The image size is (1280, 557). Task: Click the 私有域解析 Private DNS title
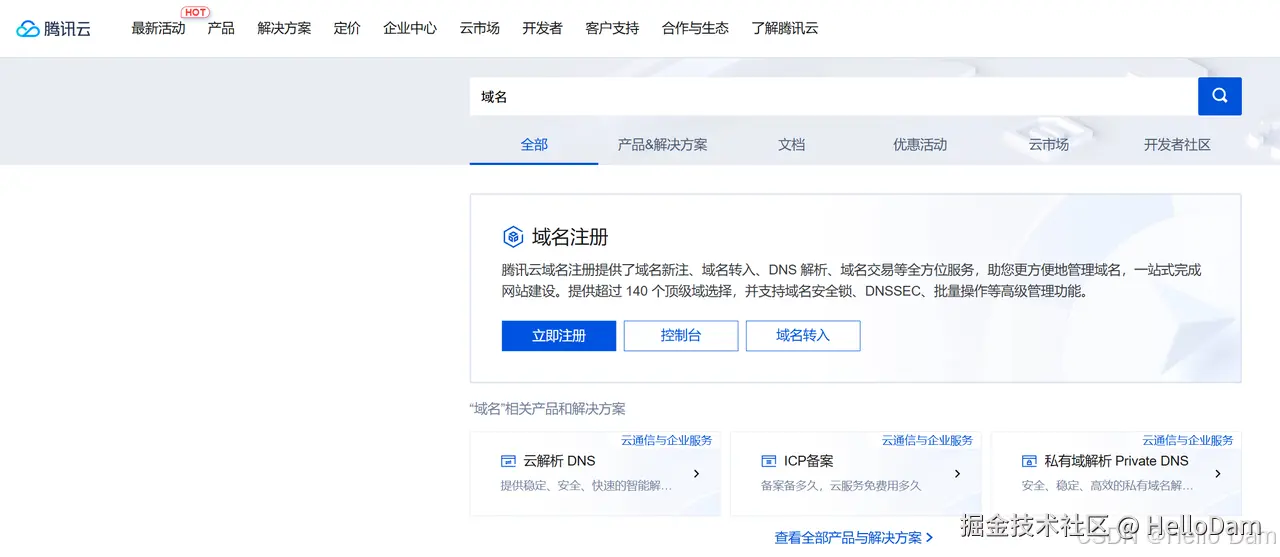(1117, 461)
